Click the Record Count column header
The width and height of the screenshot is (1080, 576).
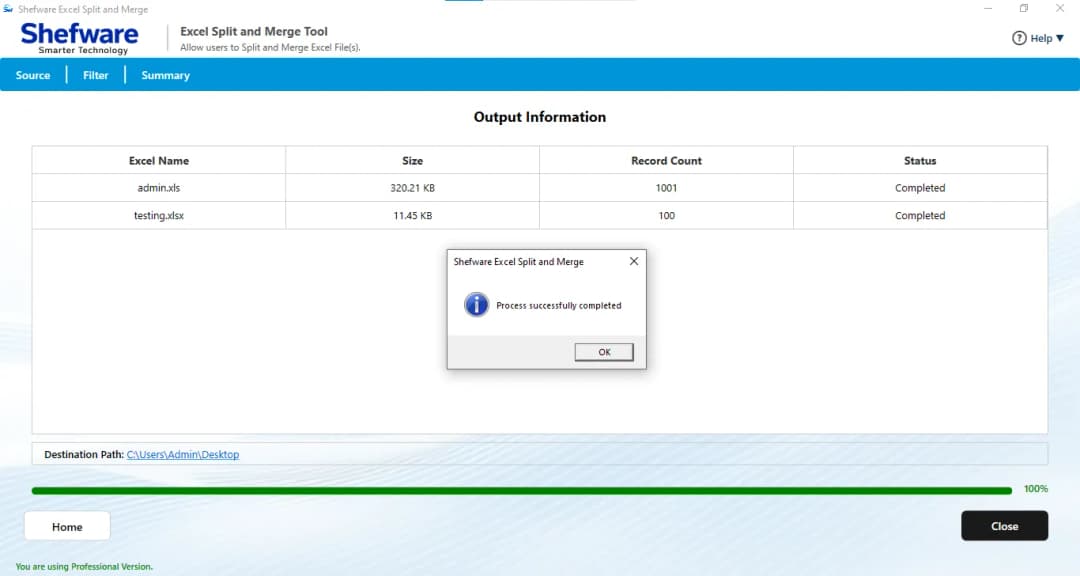click(x=666, y=161)
